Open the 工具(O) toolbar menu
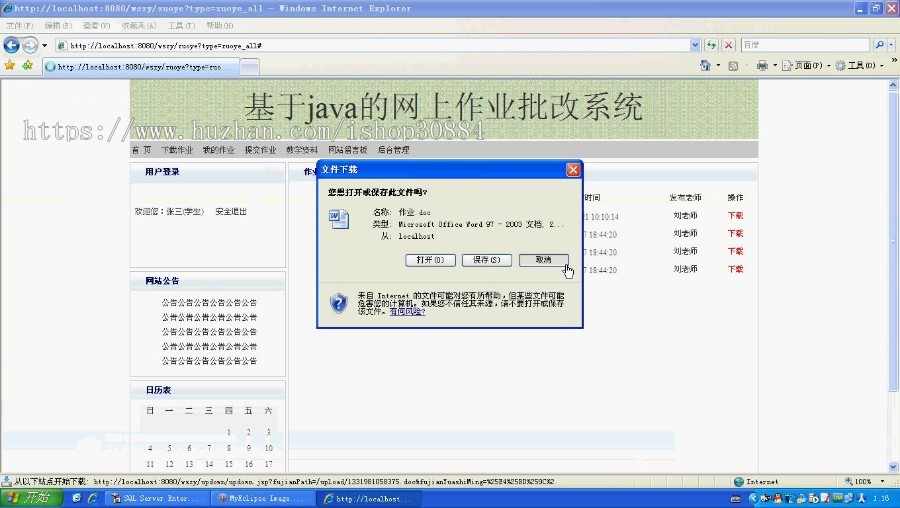The height and width of the screenshot is (508, 900). pyautogui.click(x=859, y=65)
